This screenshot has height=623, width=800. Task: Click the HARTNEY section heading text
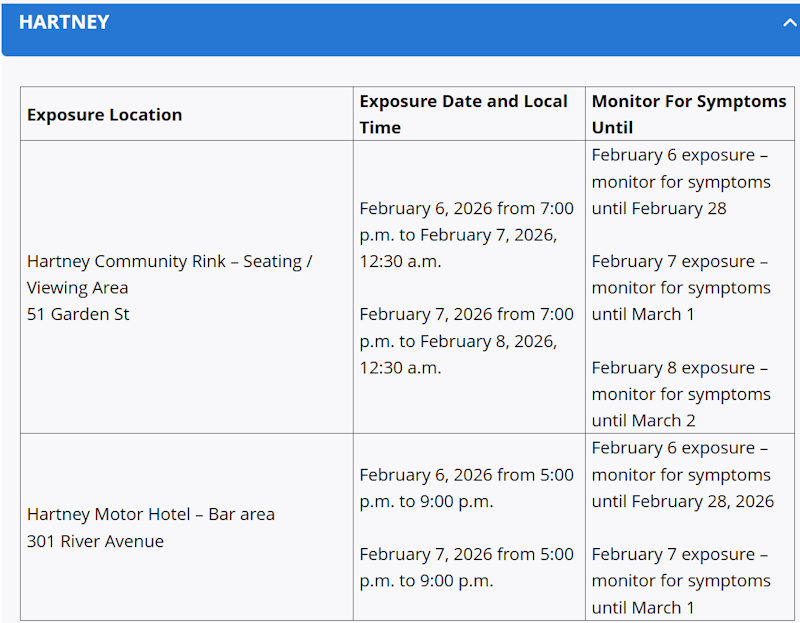pyautogui.click(x=64, y=22)
